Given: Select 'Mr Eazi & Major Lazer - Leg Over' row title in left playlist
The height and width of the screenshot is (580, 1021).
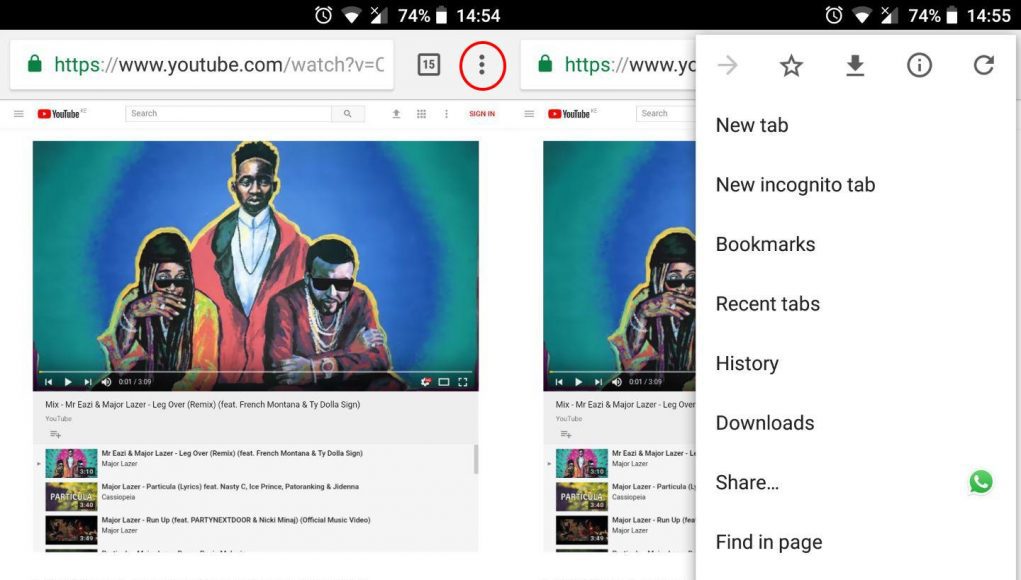Looking at the screenshot, I should (232, 453).
